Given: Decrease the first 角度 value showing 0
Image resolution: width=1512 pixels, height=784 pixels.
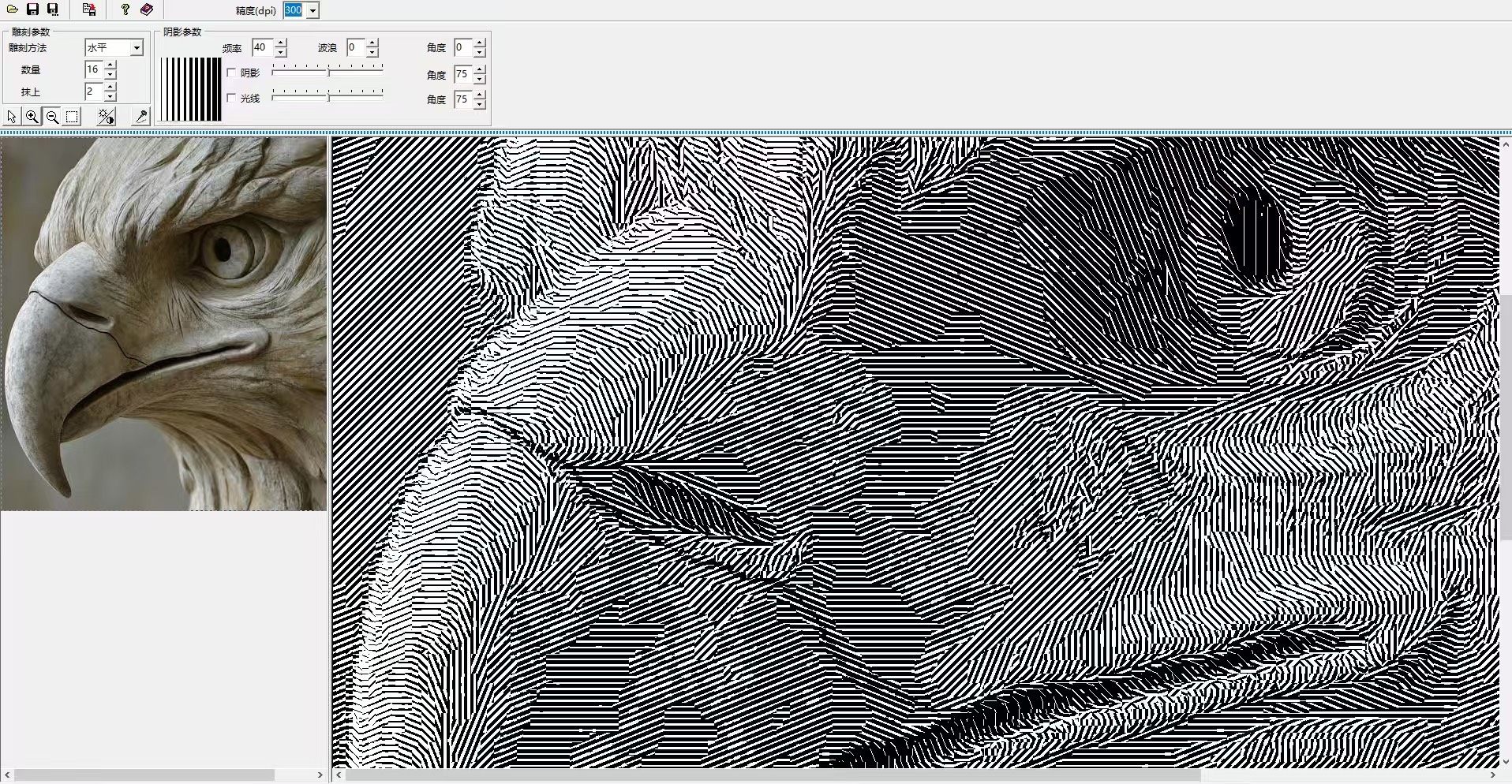Looking at the screenshot, I should pyautogui.click(x=480, y=52).
